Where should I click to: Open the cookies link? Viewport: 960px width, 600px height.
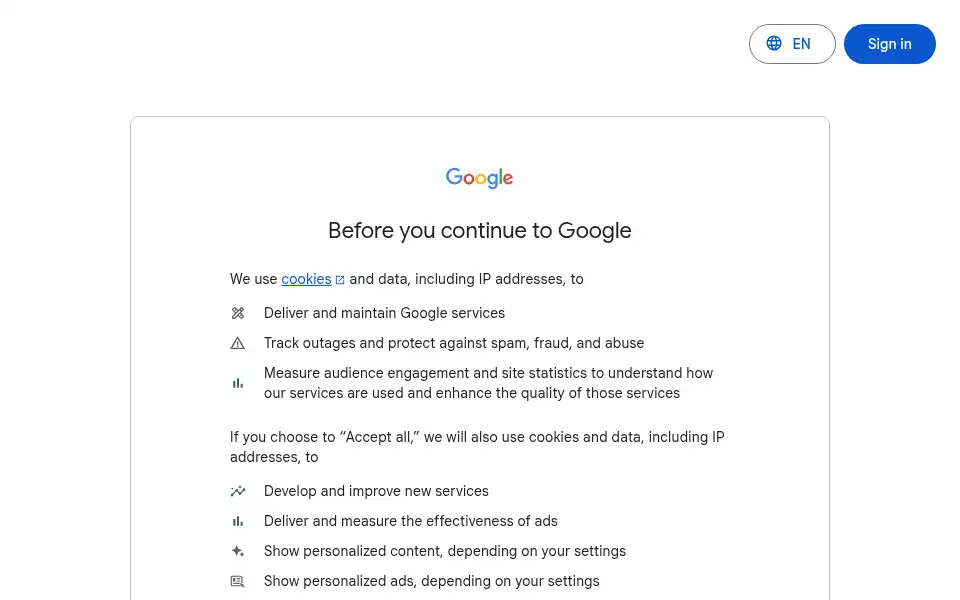306,279
